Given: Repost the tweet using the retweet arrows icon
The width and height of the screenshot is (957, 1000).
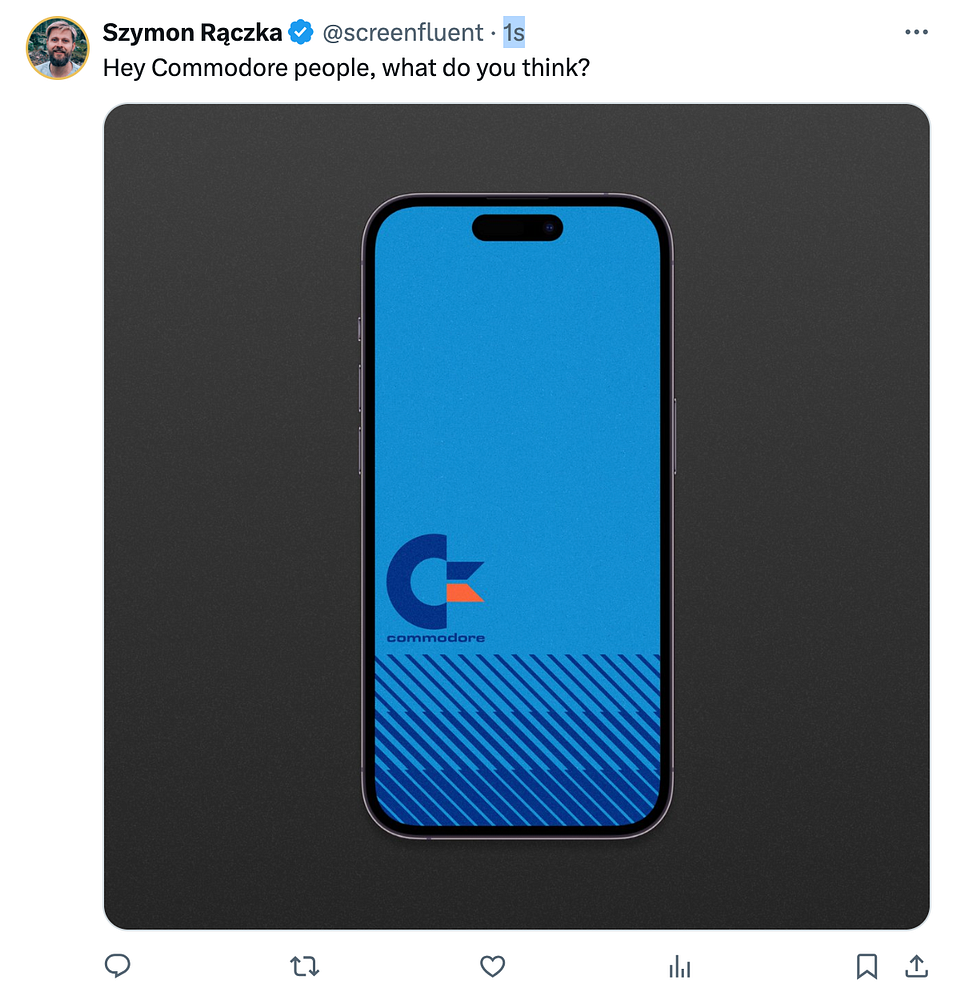Looking at the screenshot, I should [x=305, y=966].
